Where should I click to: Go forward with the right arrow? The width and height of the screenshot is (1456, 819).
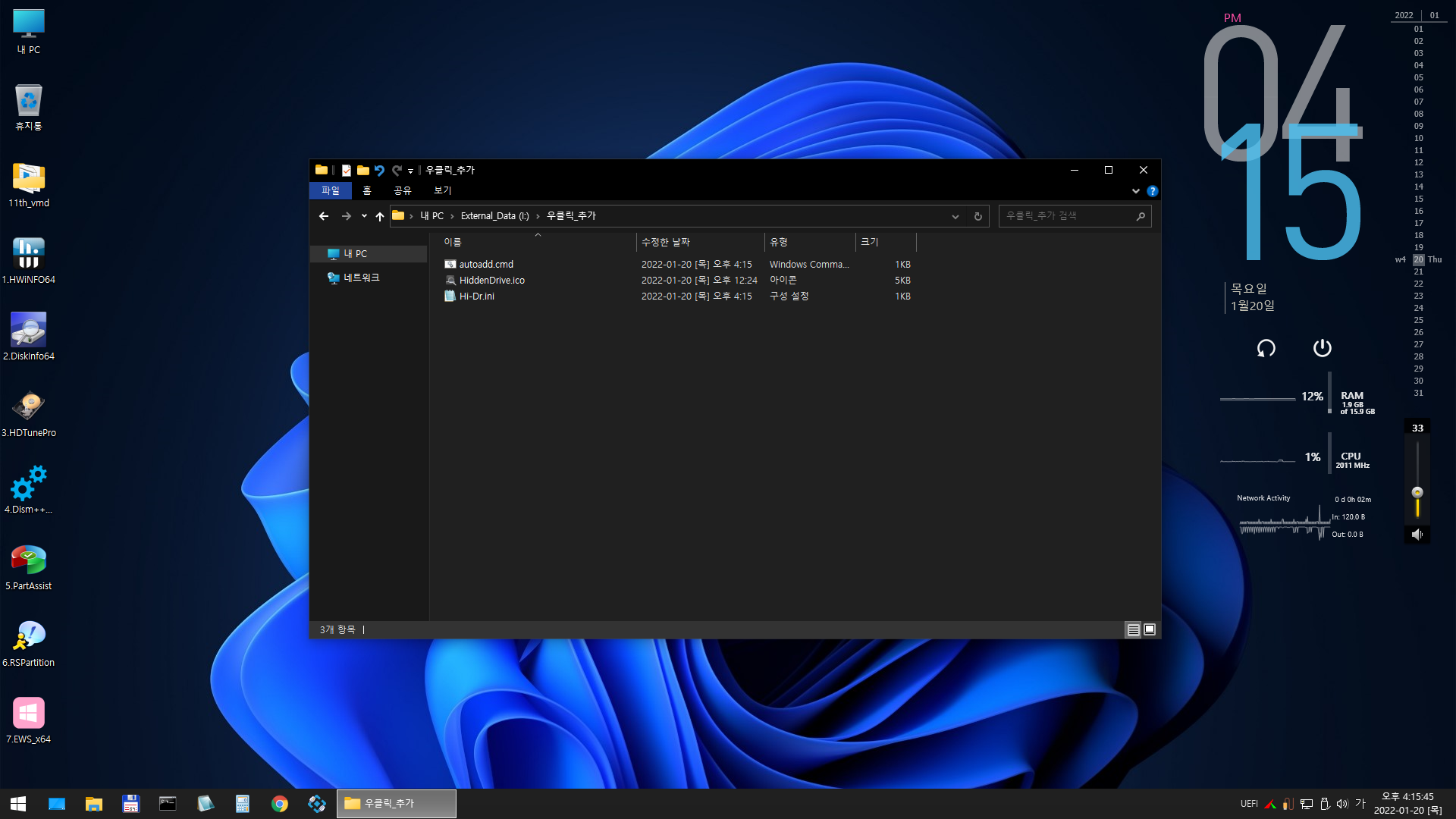[346, 216]
